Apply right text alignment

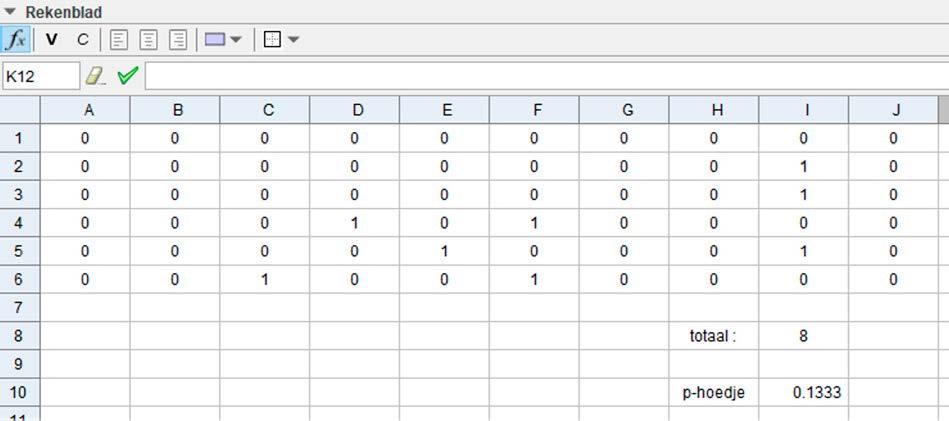pos(178,40)
